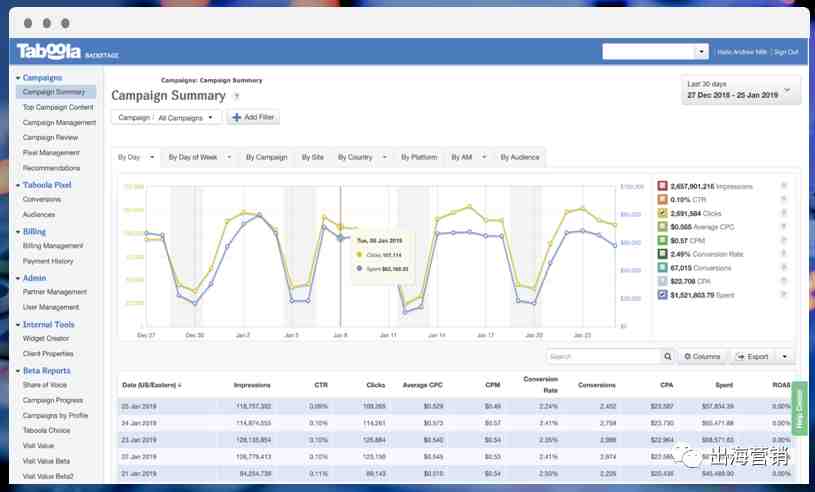Image resolution: width=815 pixels, height=492 pixels.
Task: Open Widget Creator in sidebar
Action: coord(46,338)
